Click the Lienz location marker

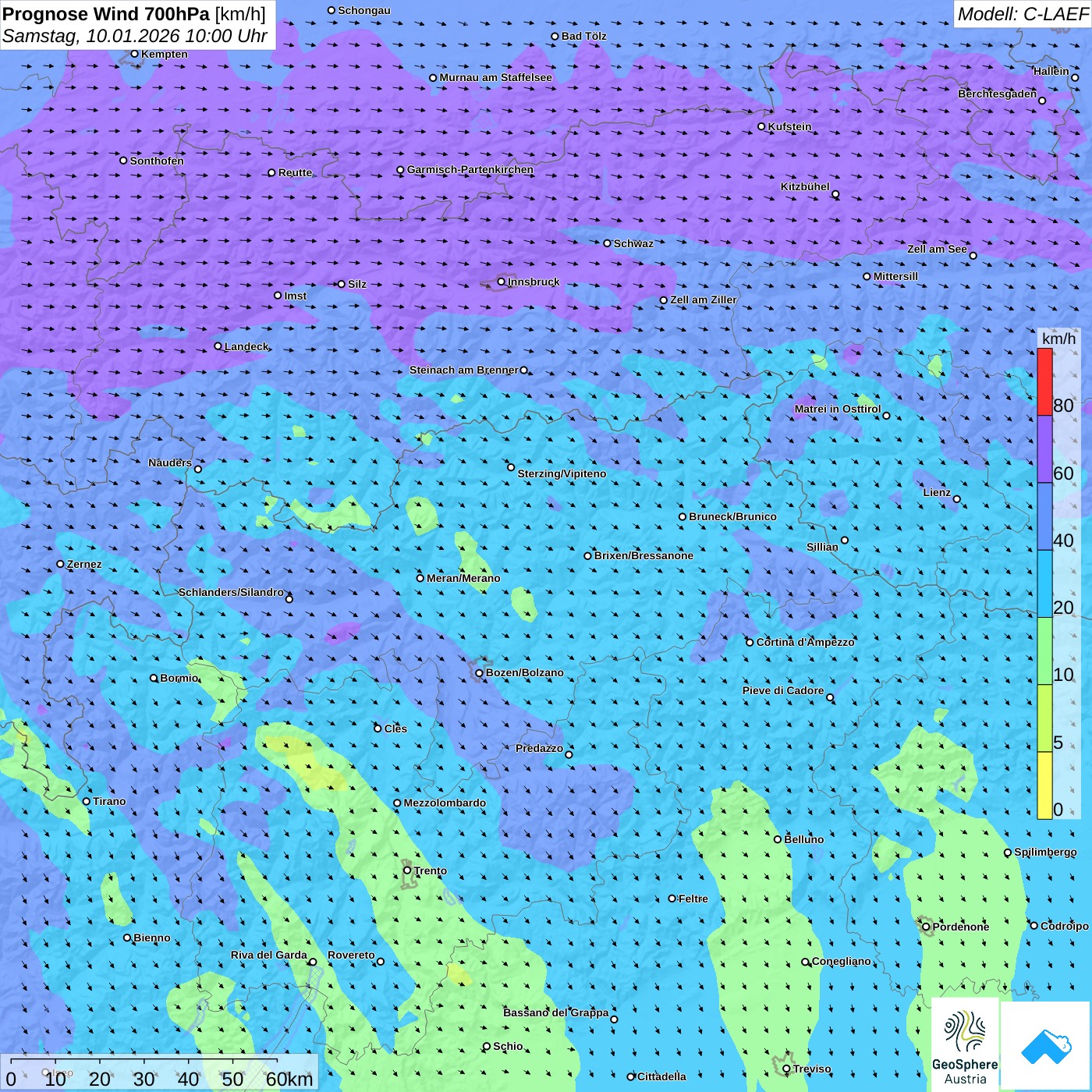click(x=957, y=499)
